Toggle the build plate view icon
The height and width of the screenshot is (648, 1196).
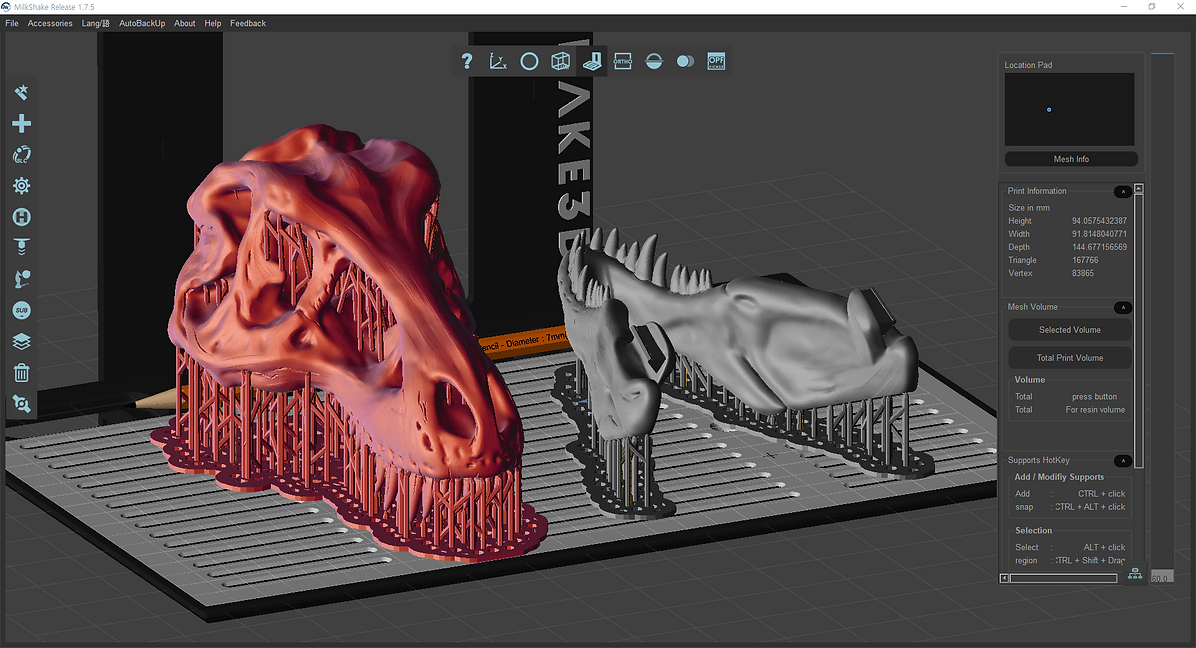592,61
